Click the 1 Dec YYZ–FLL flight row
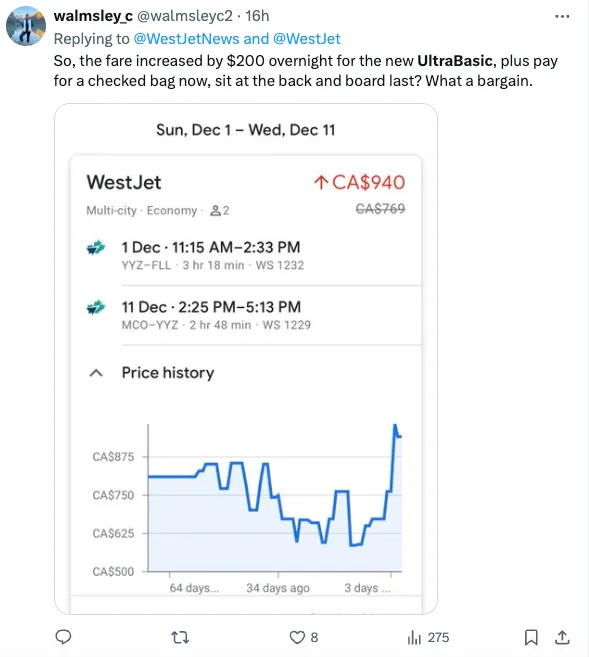 coord(246,255)
